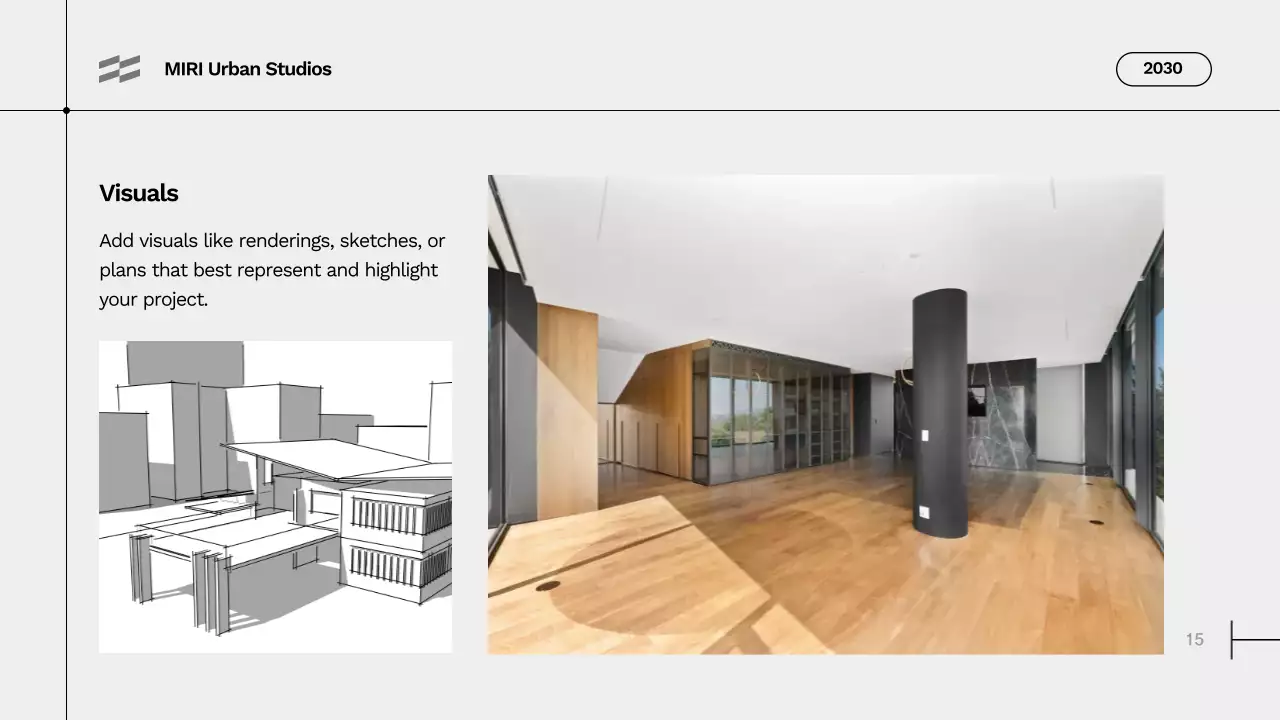Click the MIRI Urban Studios title text
1280x720 pixels.
tap(247, 69)
